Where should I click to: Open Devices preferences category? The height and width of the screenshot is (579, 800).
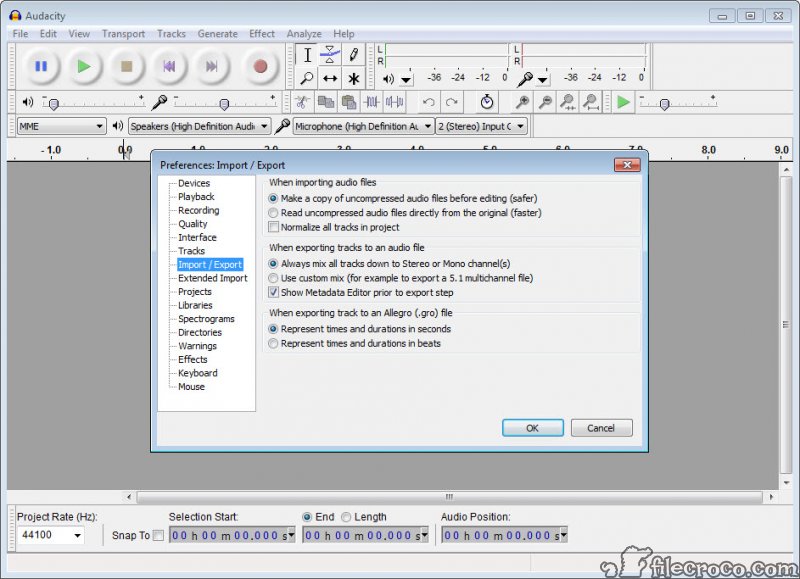[194, 183]
